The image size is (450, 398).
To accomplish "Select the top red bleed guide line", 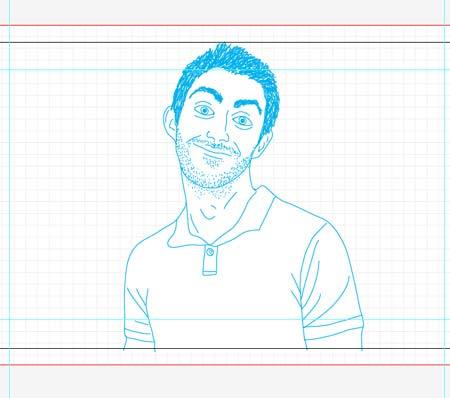I will coord(225,25).
